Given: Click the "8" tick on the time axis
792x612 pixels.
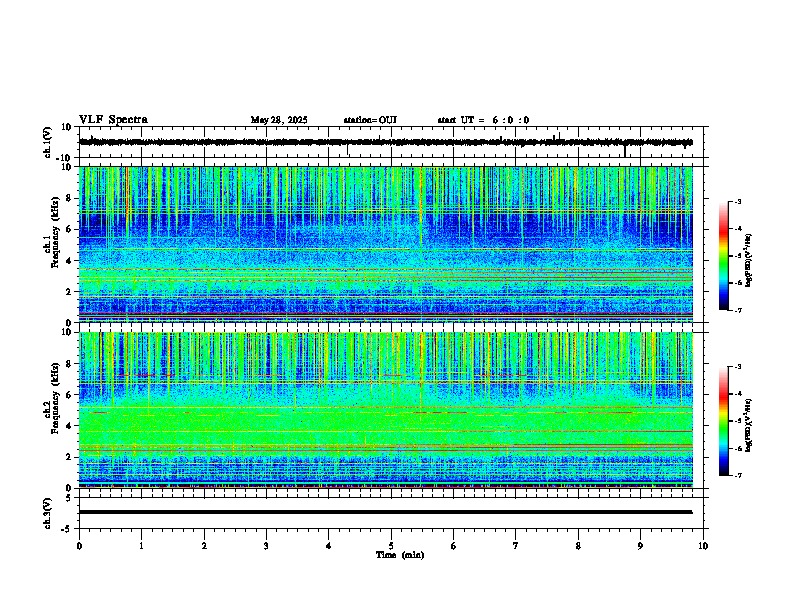Looking at the screenshot, I should (578, 546).
